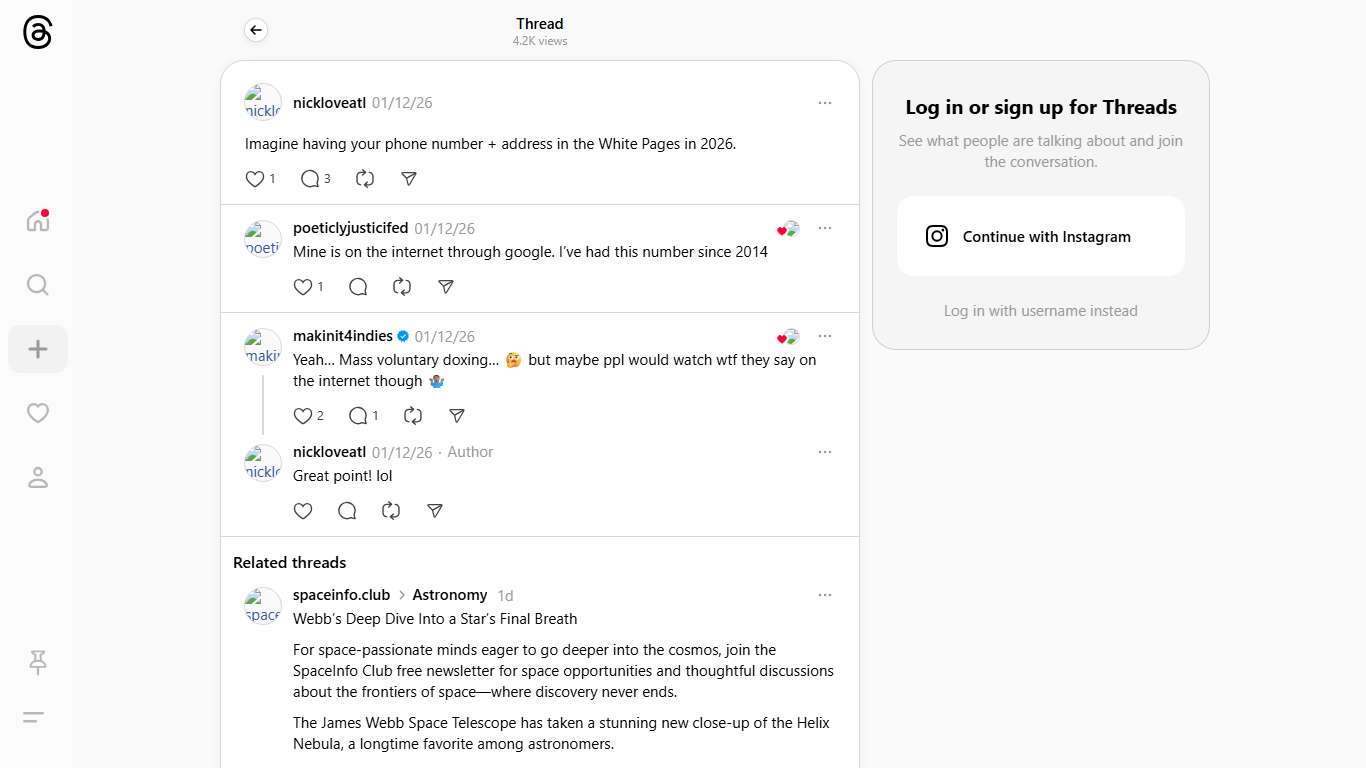Open the More menu at sidebar bottom
1366x768 pixels.
(x=34, y=717)
